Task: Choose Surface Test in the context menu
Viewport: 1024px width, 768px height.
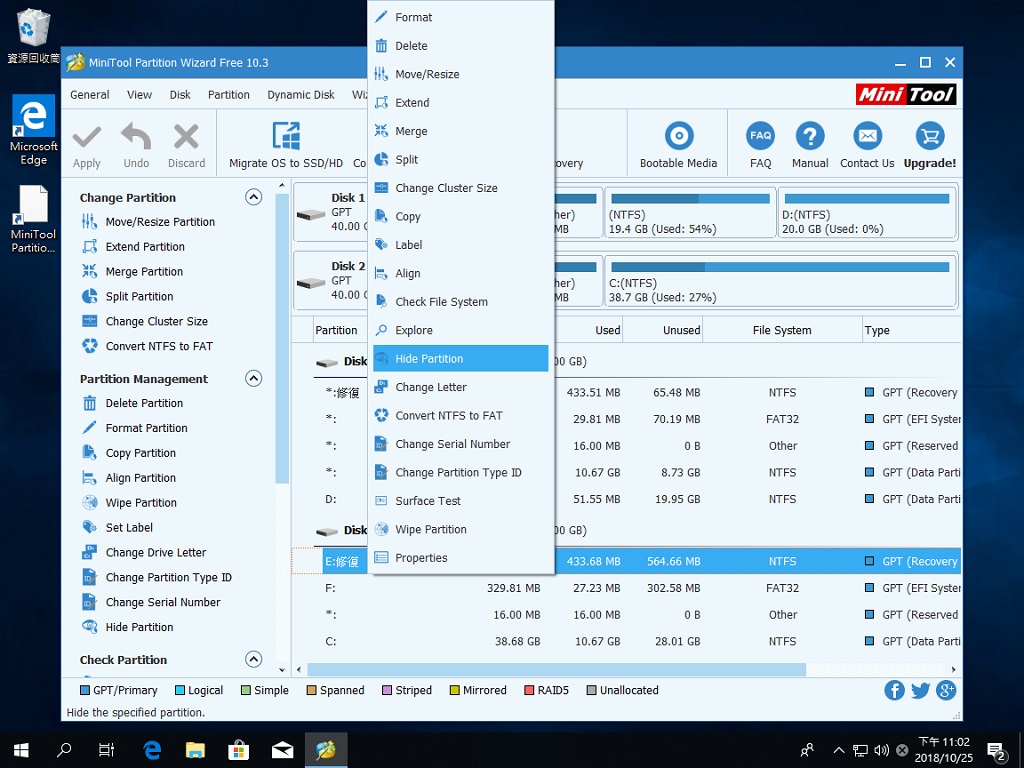Action: click(x=460, y=501)
